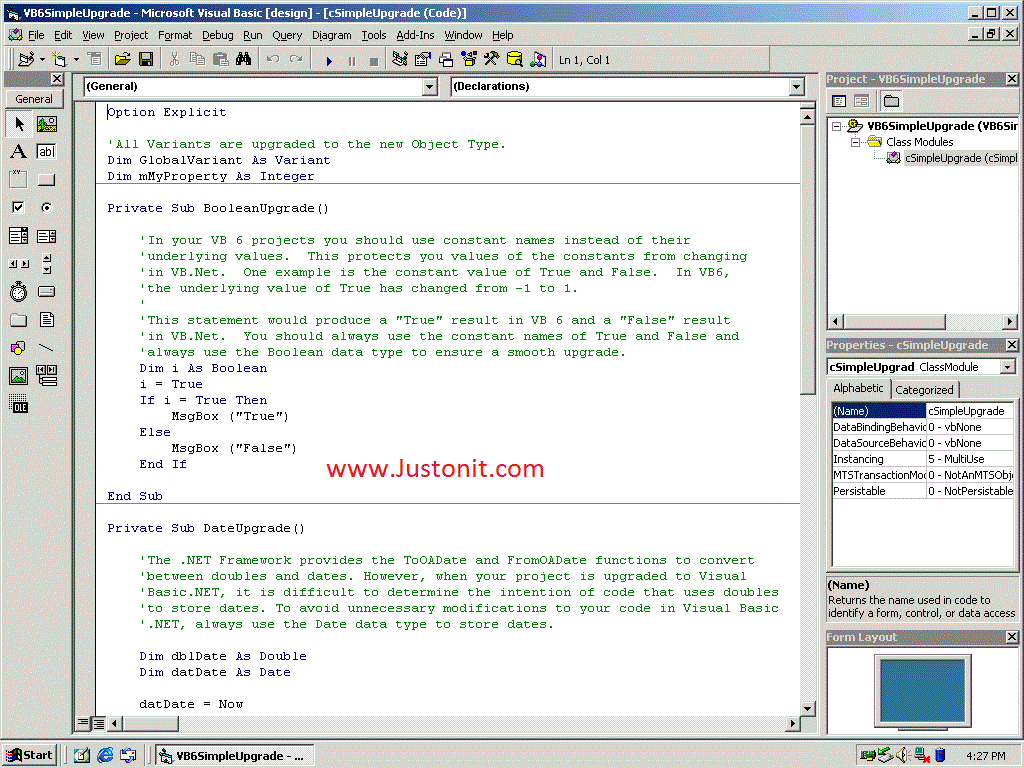Click the General button above the toolbox
This screenshot has width=1024, height=768.
pyautogui.click(x=34, y=99)
